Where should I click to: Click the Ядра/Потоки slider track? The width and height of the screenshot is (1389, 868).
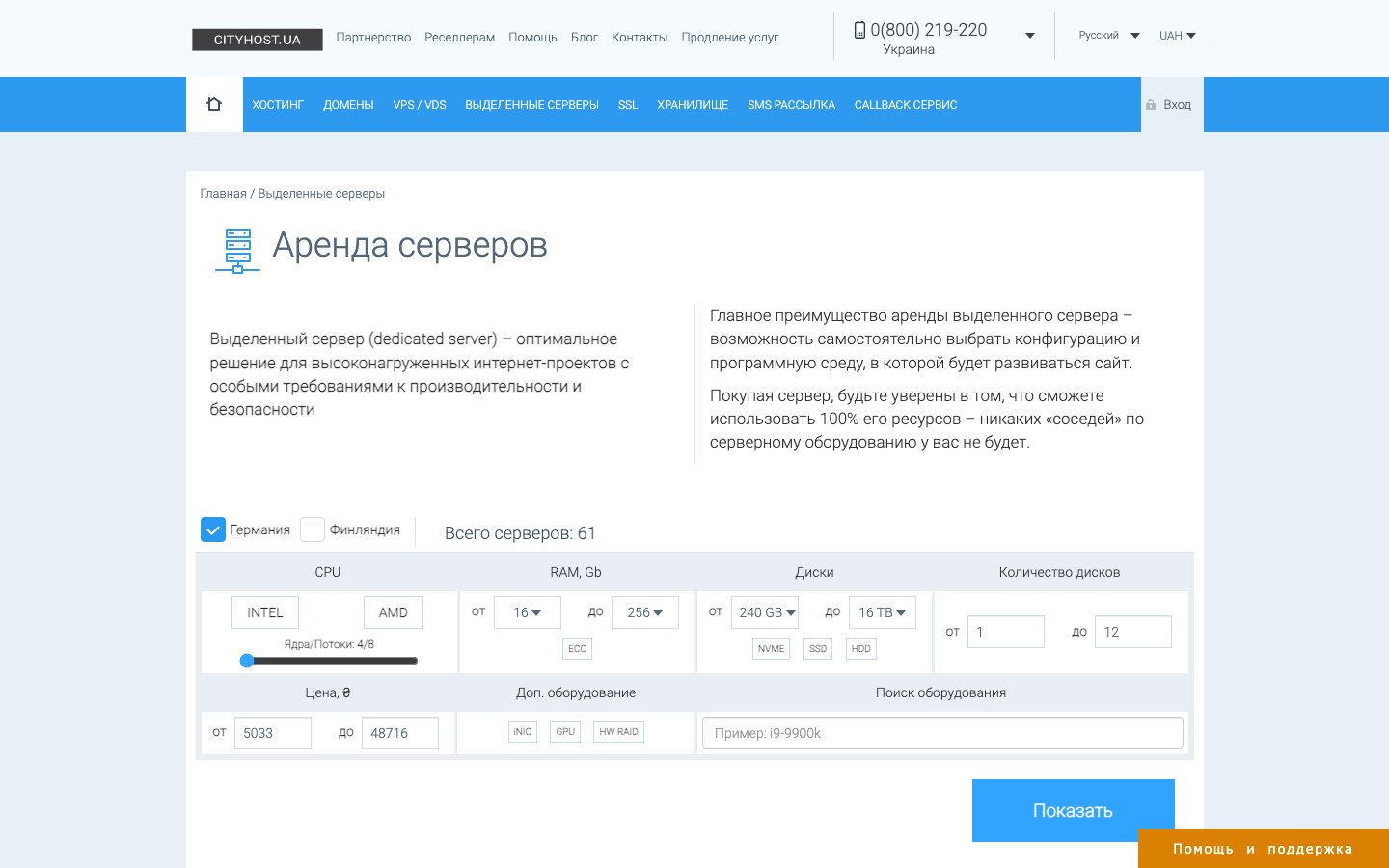[x=330, y=661]
